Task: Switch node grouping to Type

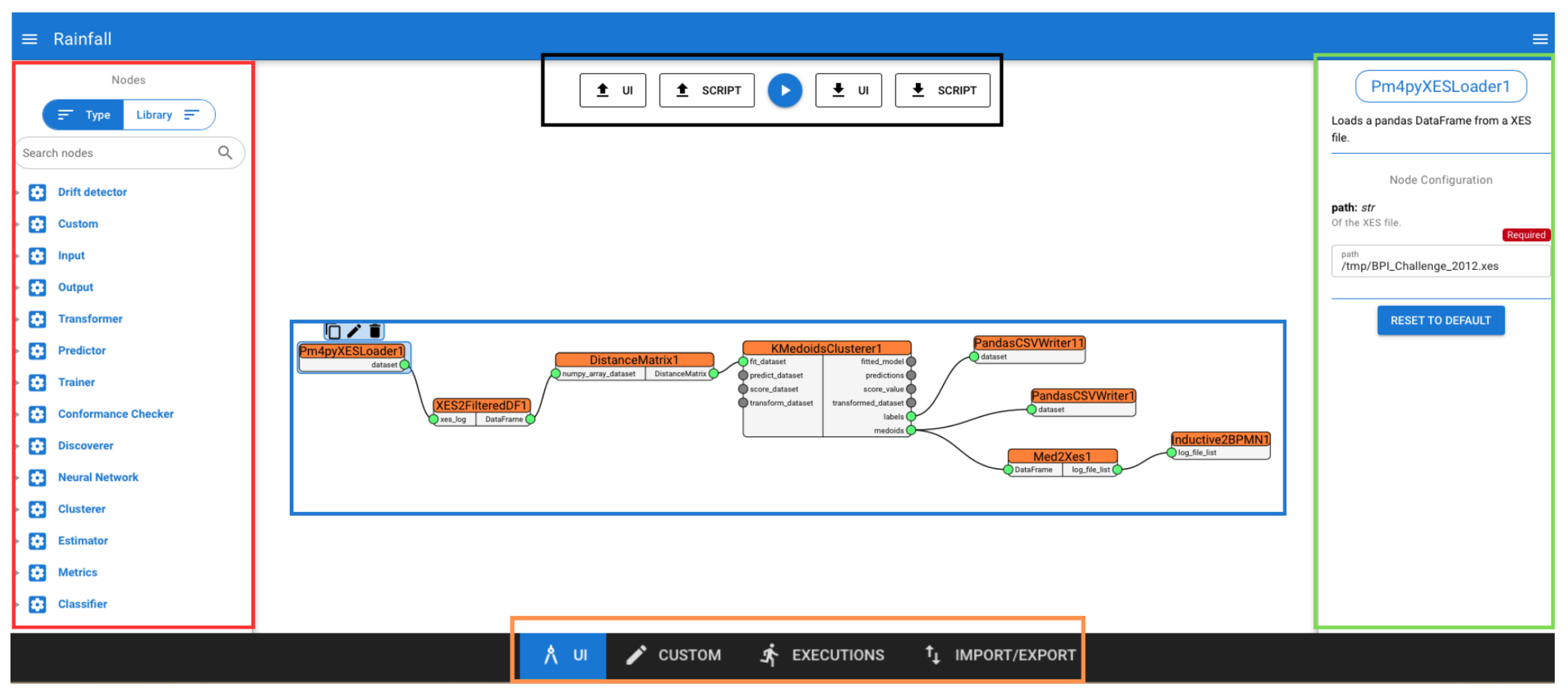Action: point(84,114)
